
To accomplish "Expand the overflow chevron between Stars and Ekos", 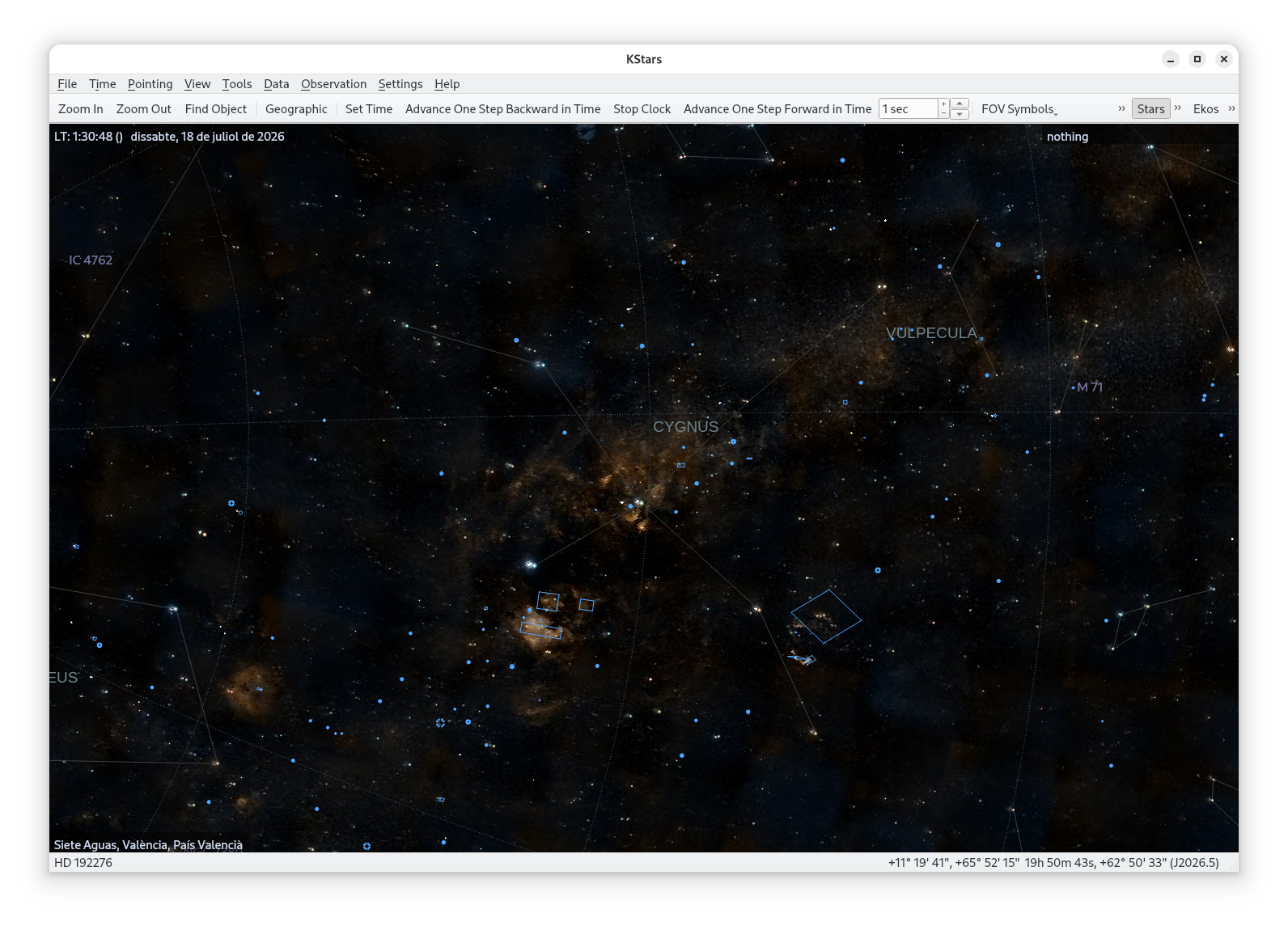I will [x=1178, y=108].
